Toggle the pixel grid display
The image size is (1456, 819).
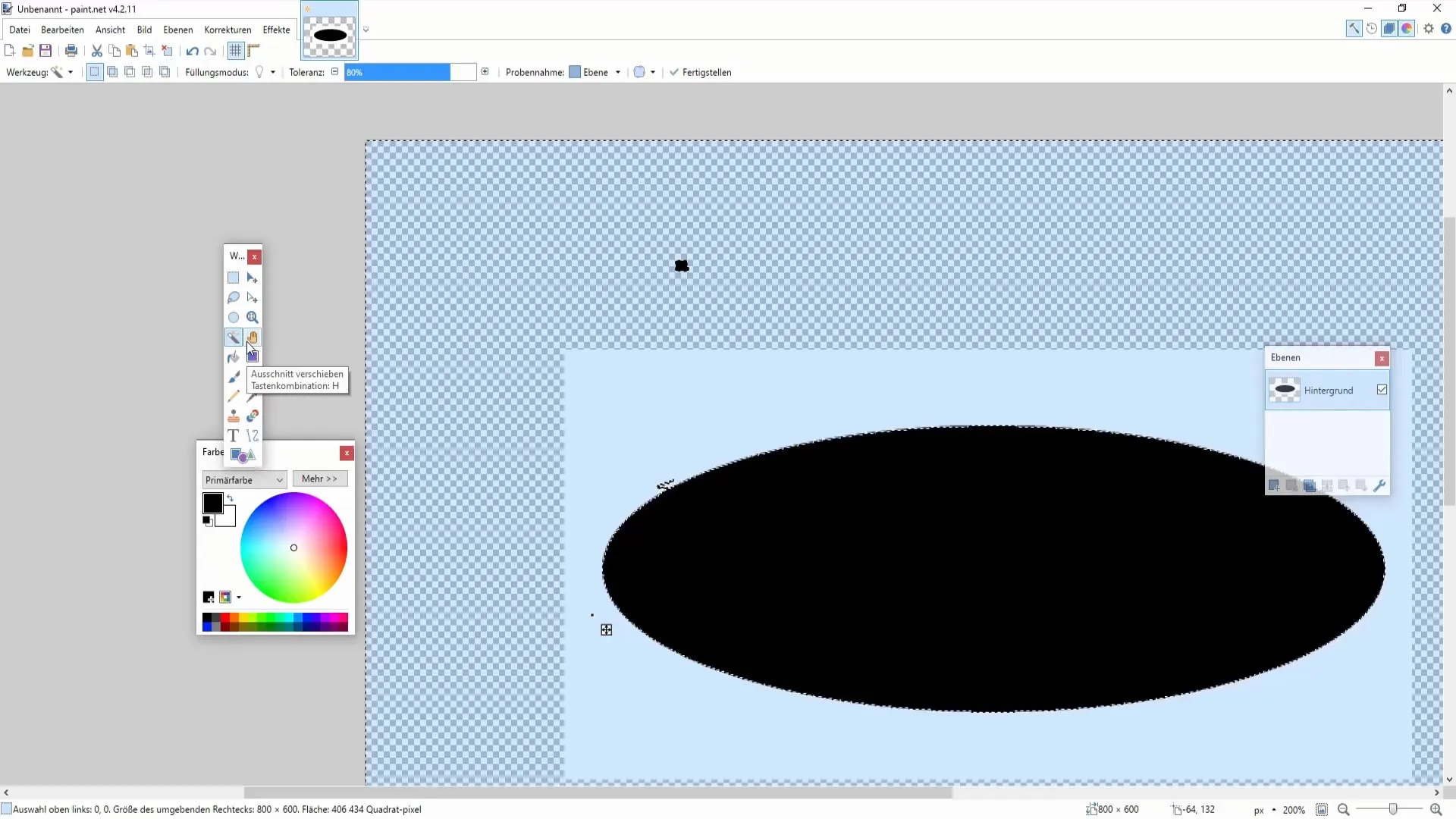pos(236,51)
